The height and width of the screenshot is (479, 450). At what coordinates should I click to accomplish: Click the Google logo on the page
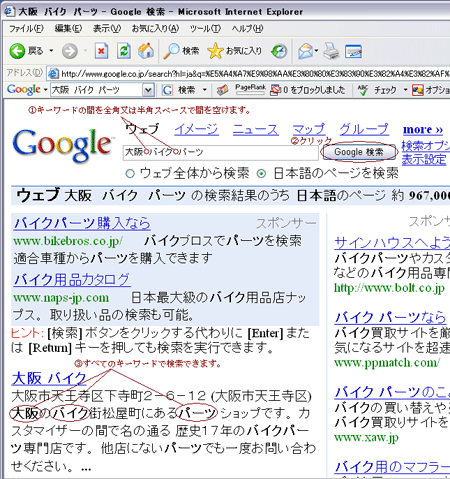62,146
